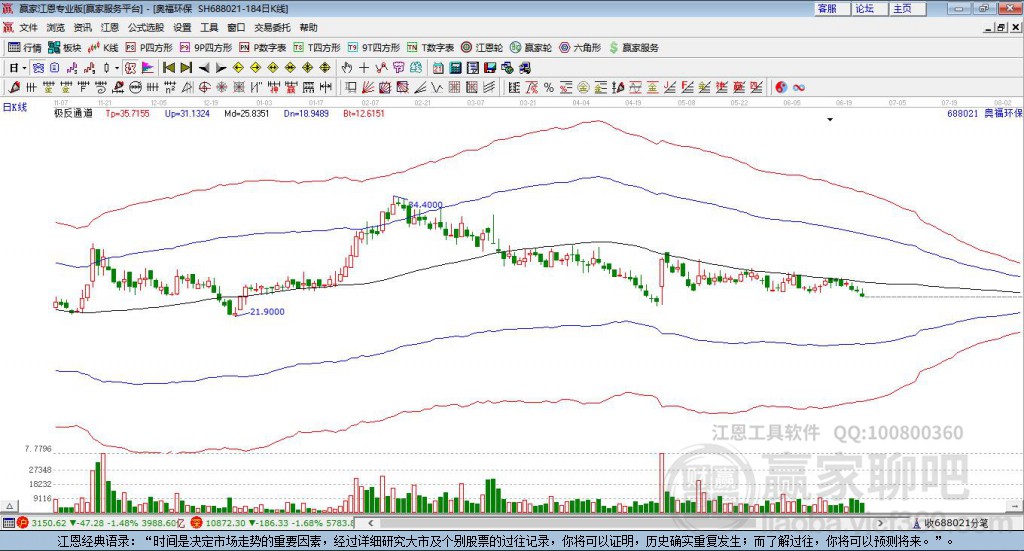Click the Tp=35.7155 indicator value

[127, 114]
